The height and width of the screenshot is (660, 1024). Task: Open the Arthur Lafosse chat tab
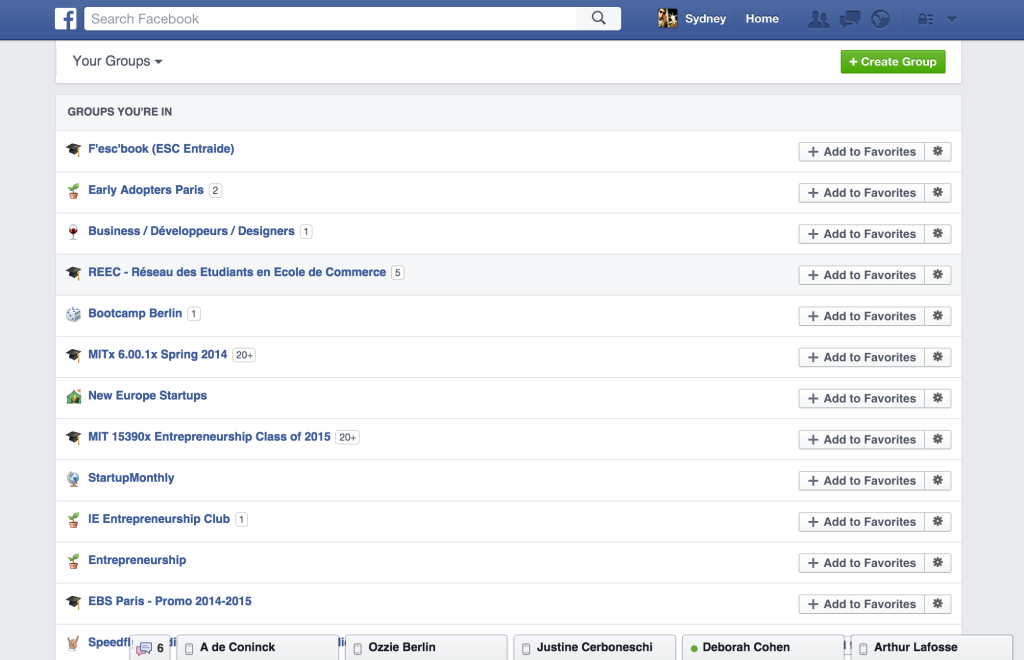pos(931,648)
